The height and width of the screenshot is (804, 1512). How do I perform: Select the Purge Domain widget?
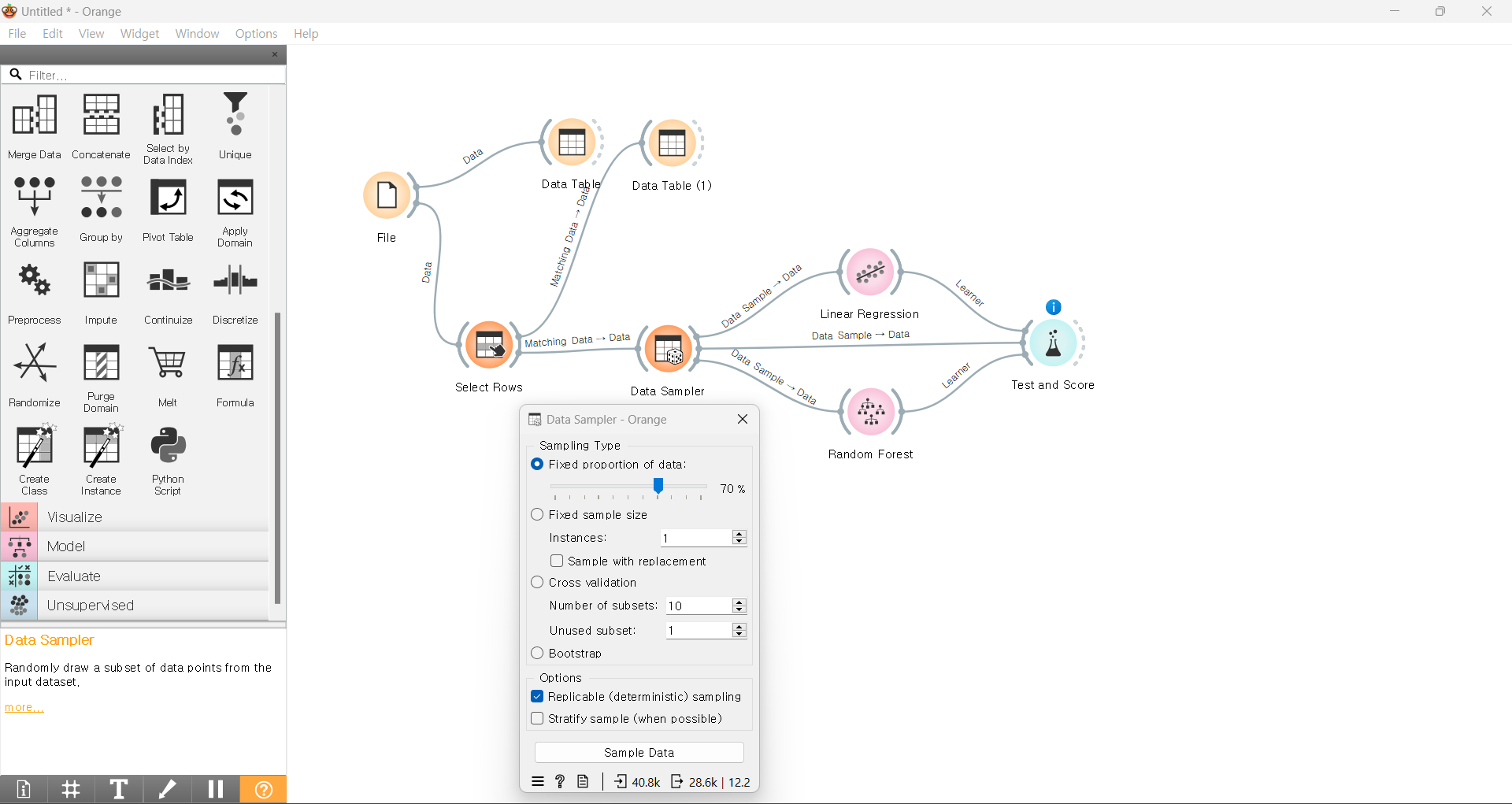101,376
